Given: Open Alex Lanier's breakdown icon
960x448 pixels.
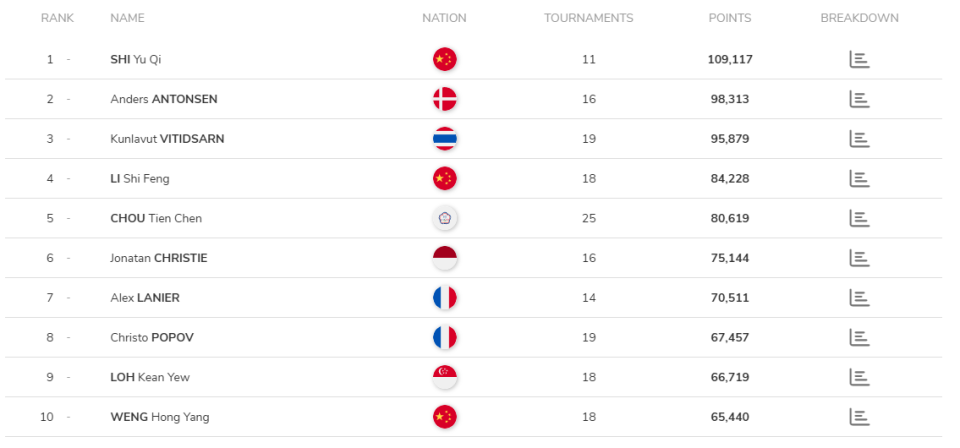Looking at the screenshot, I should point(859,297).
